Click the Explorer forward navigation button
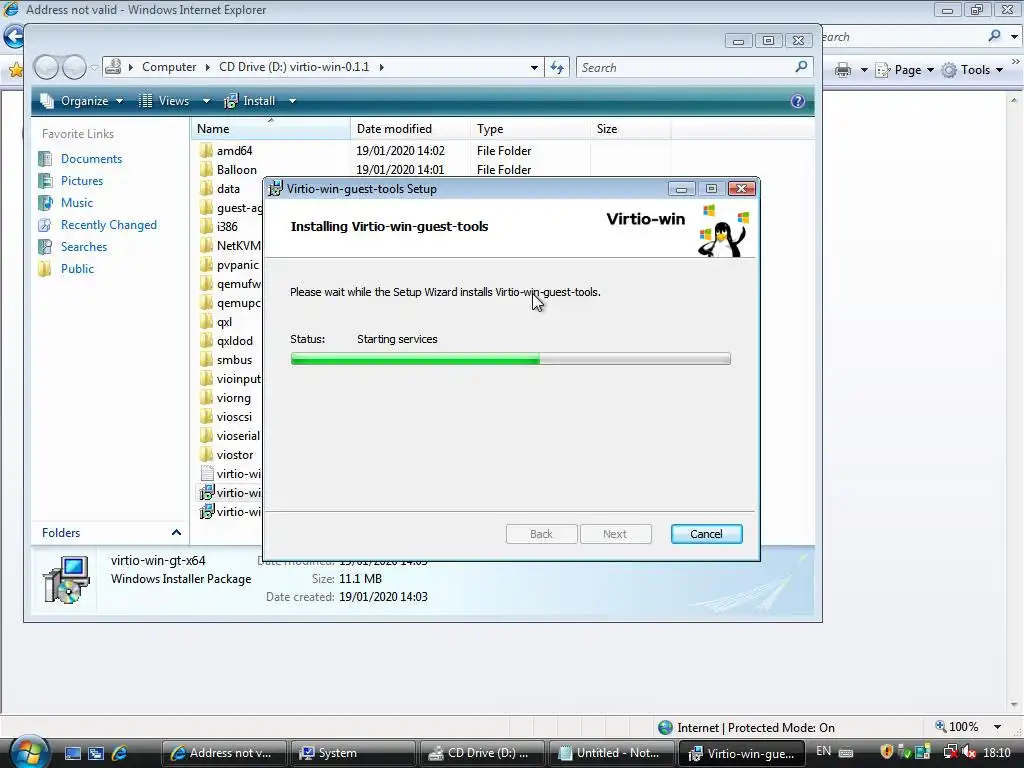This screenshot has width=1024, height=768. coord(74,67)
